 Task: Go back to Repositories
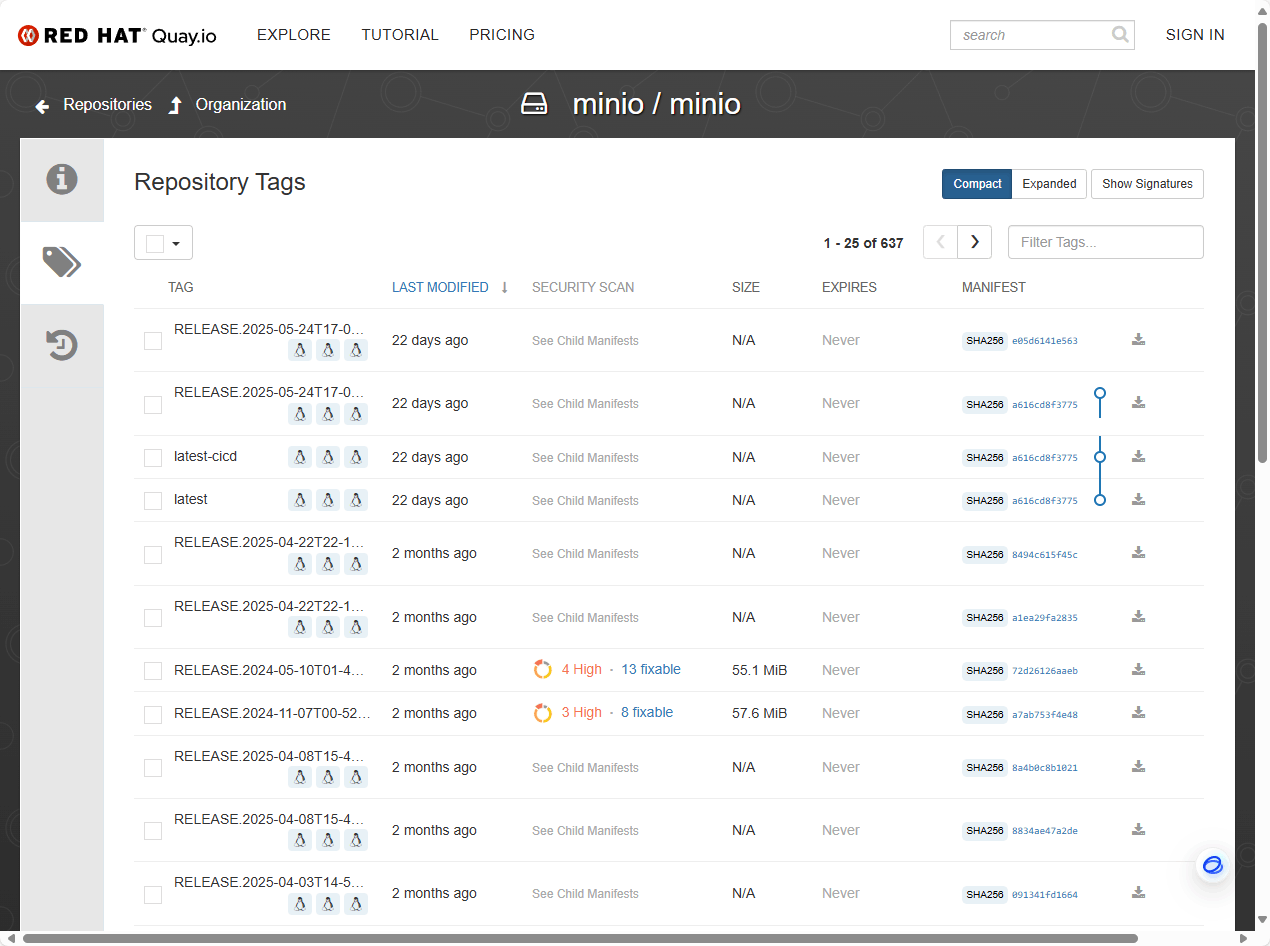coord(108,105)
